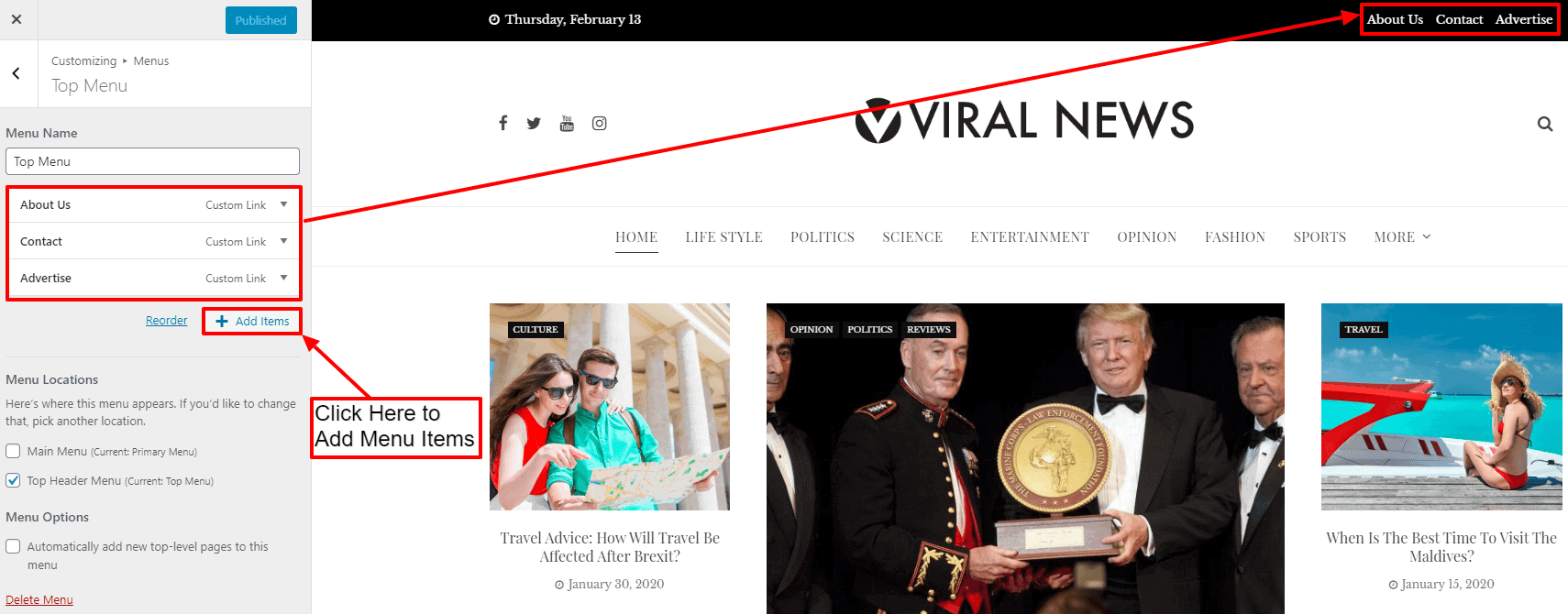Screen dimensions: 1568x614
Task: Expand the Advertise menu item arrow
Action: point(284,278)
